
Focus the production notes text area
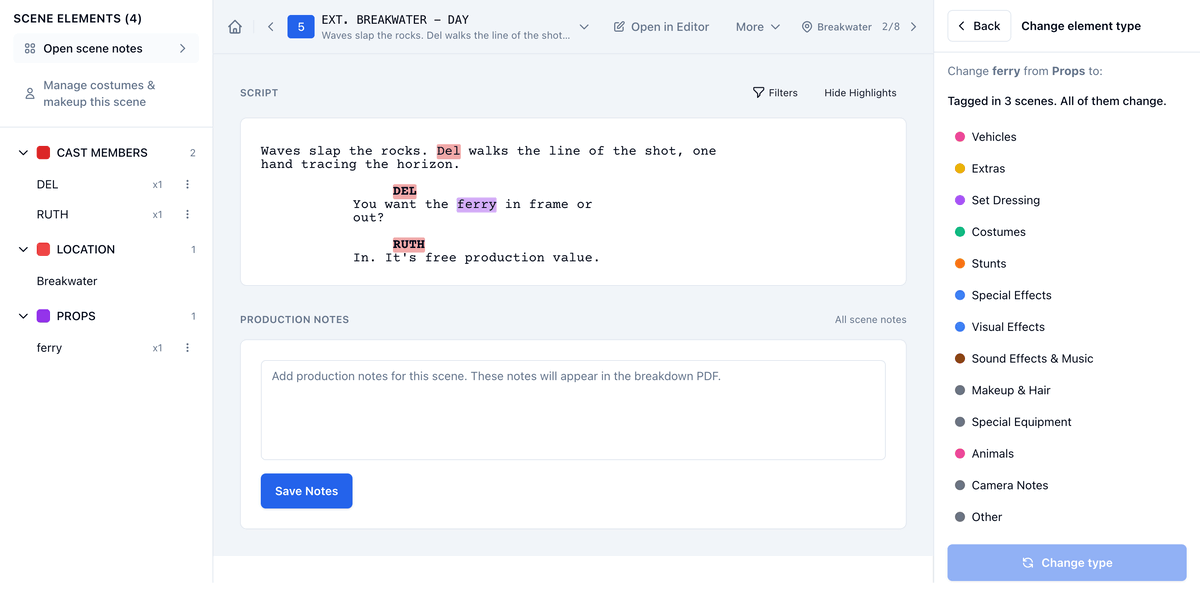click(x=573, y=410)
